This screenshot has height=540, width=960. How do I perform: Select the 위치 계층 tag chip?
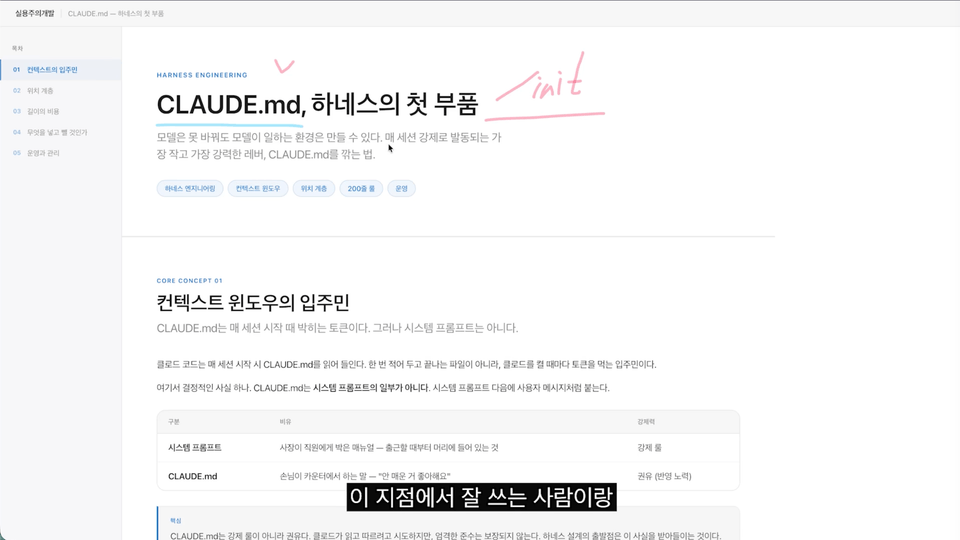(313, 189)
